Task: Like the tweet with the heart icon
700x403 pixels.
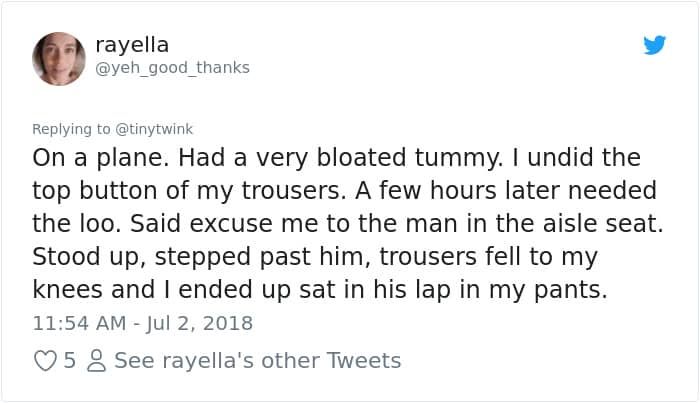Action: click(x=46, y=361)
